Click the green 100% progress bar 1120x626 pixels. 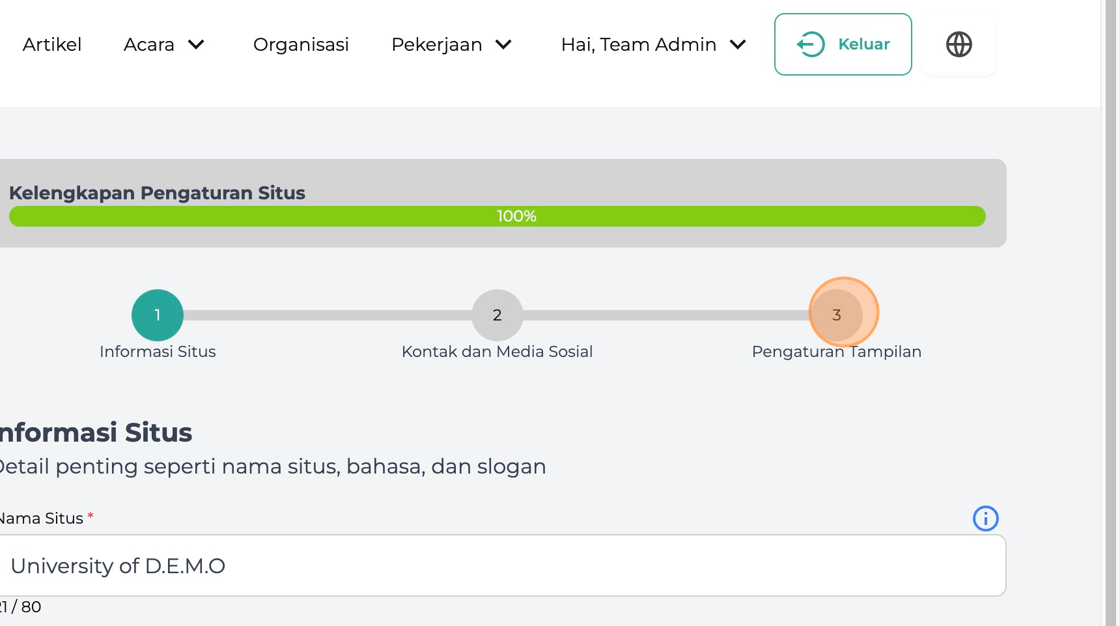tap(497, 217)
